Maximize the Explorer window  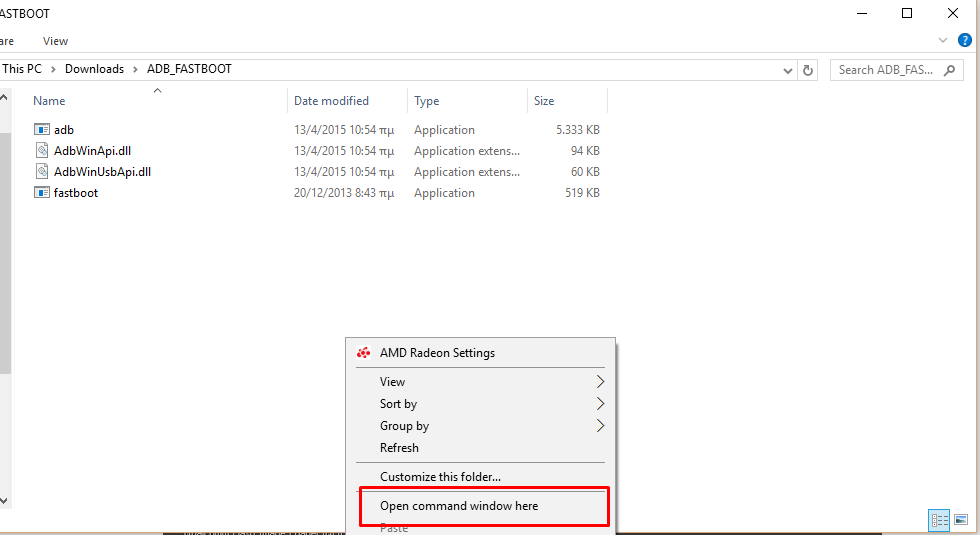click(x=907, y=13)
